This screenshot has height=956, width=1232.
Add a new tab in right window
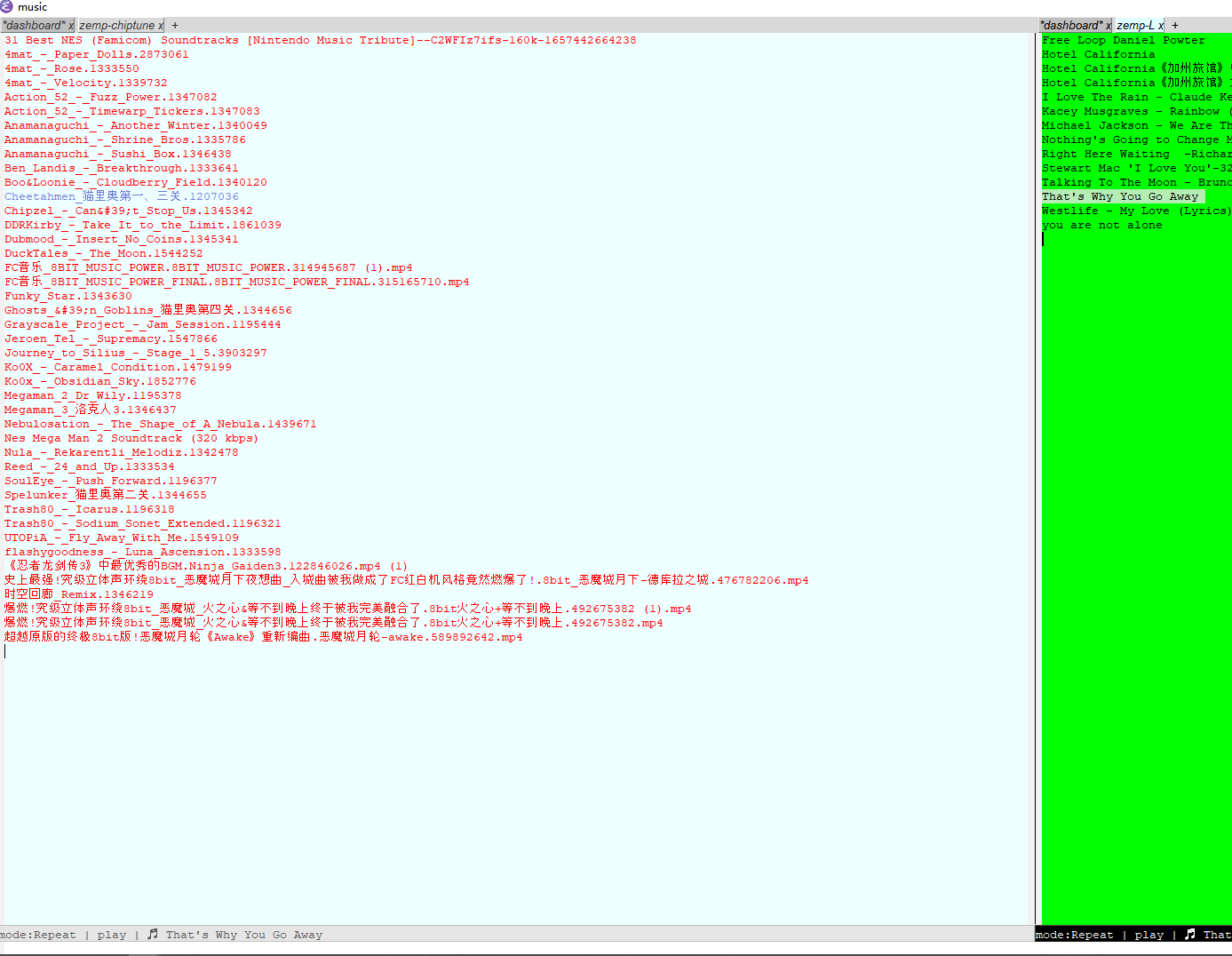click(x=1174, y=26)
